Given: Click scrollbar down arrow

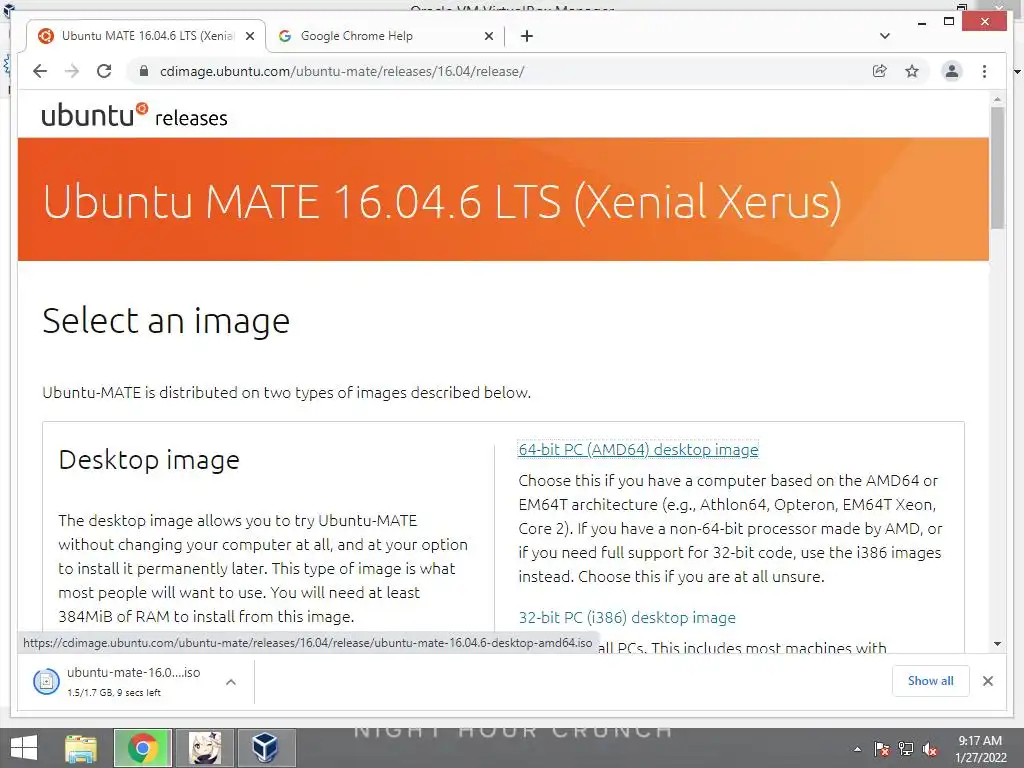Looking at the screenshot, I should (x=997, y=644).
